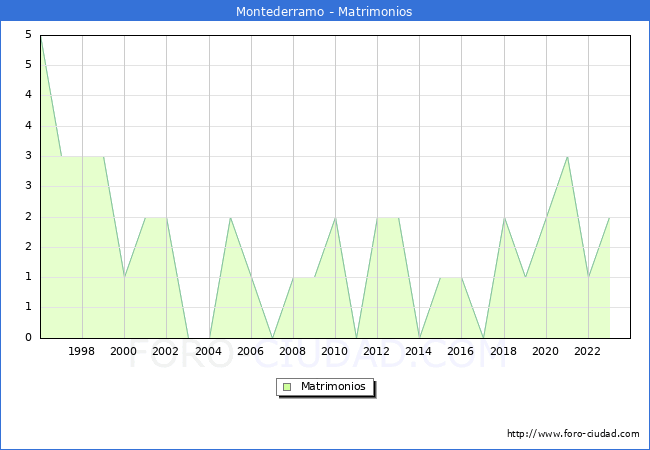Screen dimensions: 650x450
Task: Click the 2020 x-axis label
Action: pyautogui.click(x=545, y=351)
